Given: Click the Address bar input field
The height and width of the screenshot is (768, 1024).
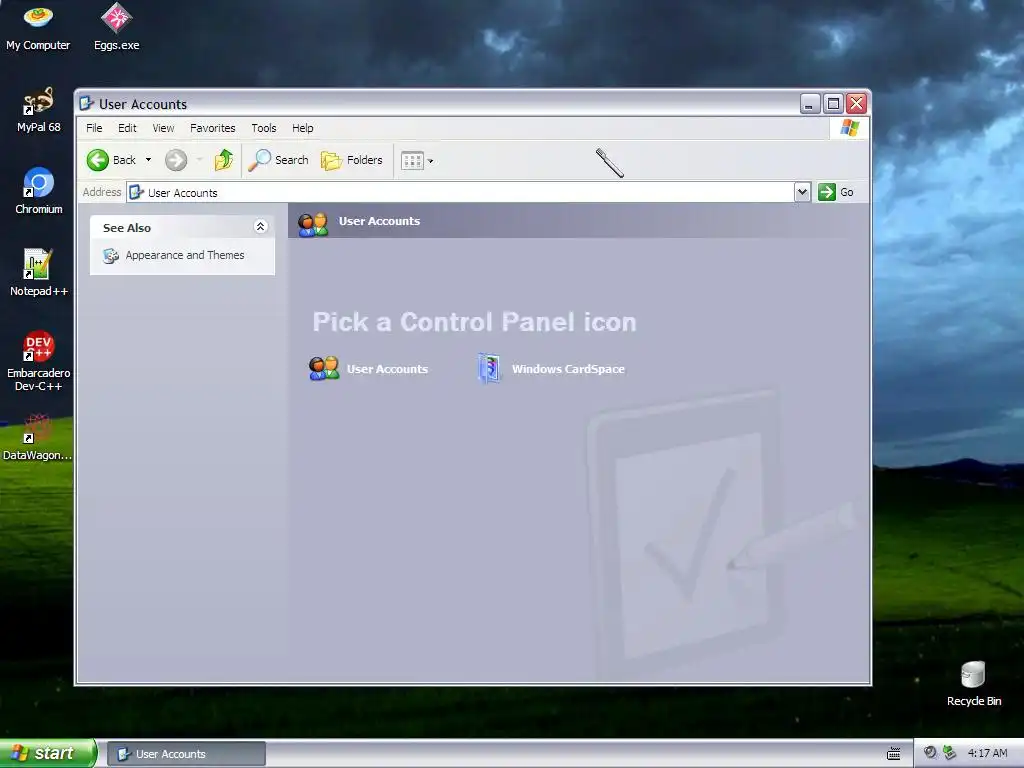Looking at the screenshot, I should (x=460, y=193).
